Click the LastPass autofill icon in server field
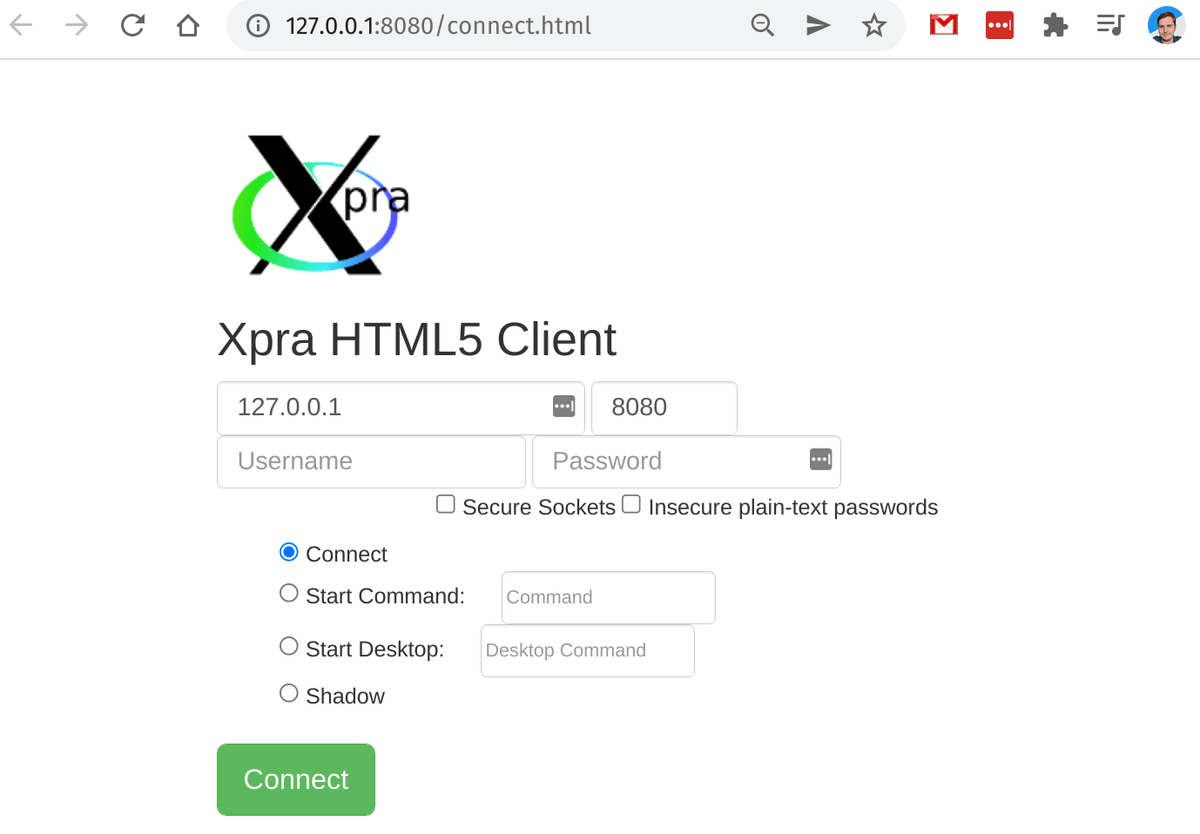 pos(563,407)
